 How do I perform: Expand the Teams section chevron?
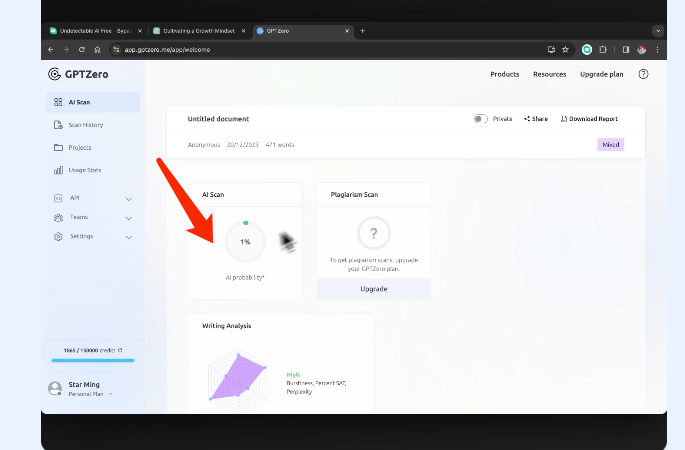point(129,218)
